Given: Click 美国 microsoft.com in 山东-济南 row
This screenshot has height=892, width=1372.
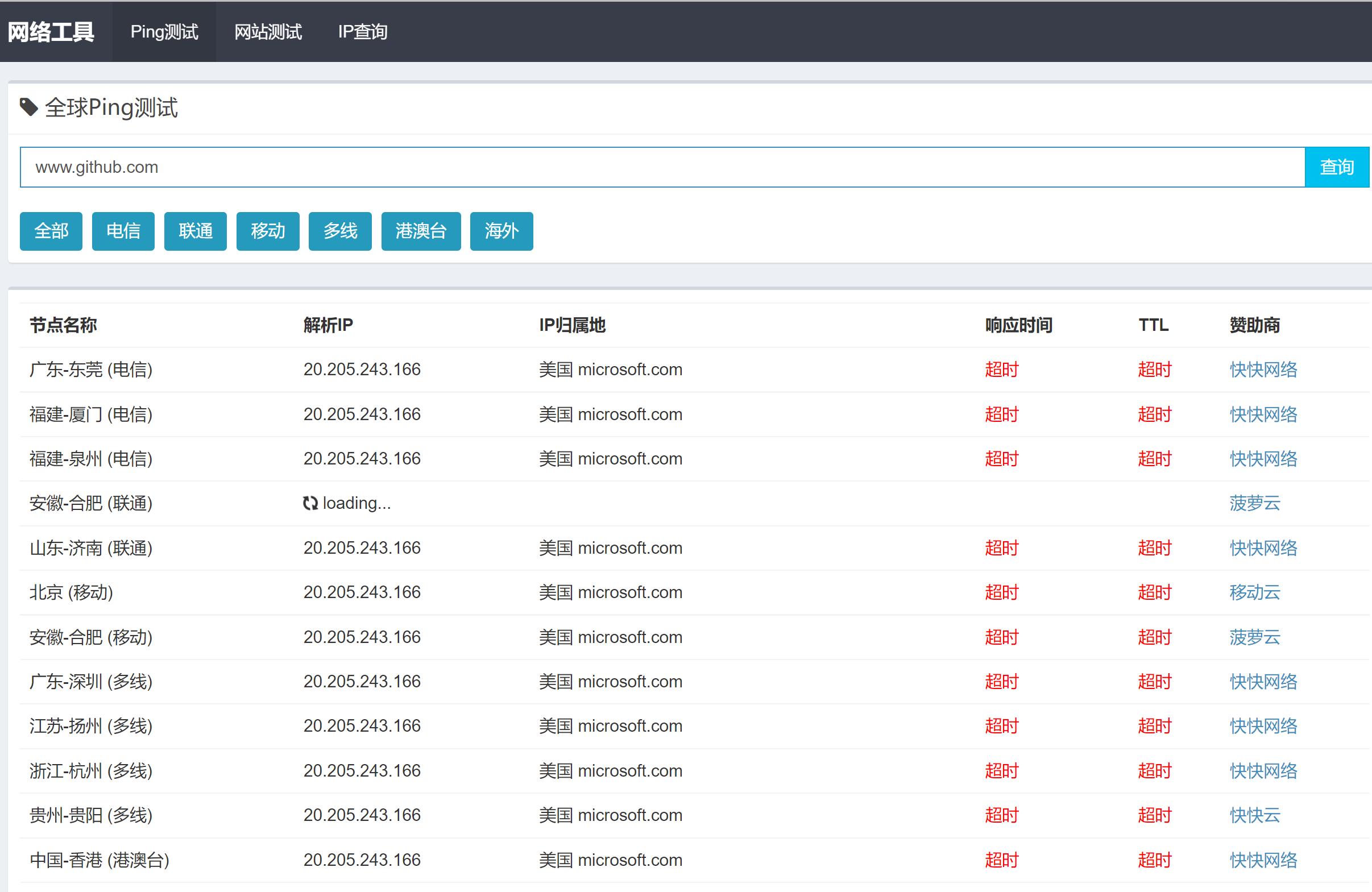Looking at the screenshot, I should (x=611, y=548).
